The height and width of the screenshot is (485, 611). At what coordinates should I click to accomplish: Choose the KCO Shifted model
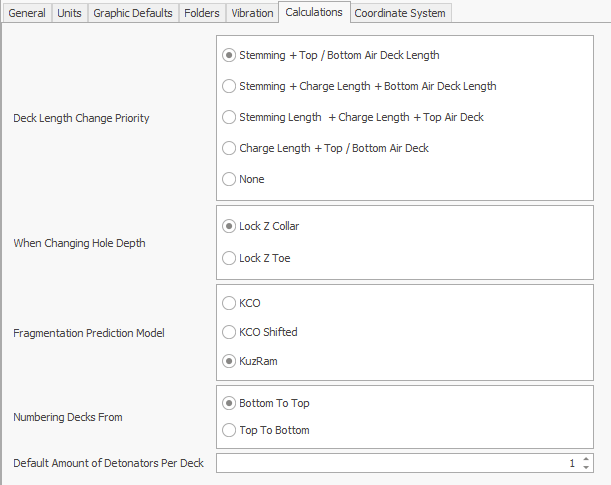coord(230,331)
